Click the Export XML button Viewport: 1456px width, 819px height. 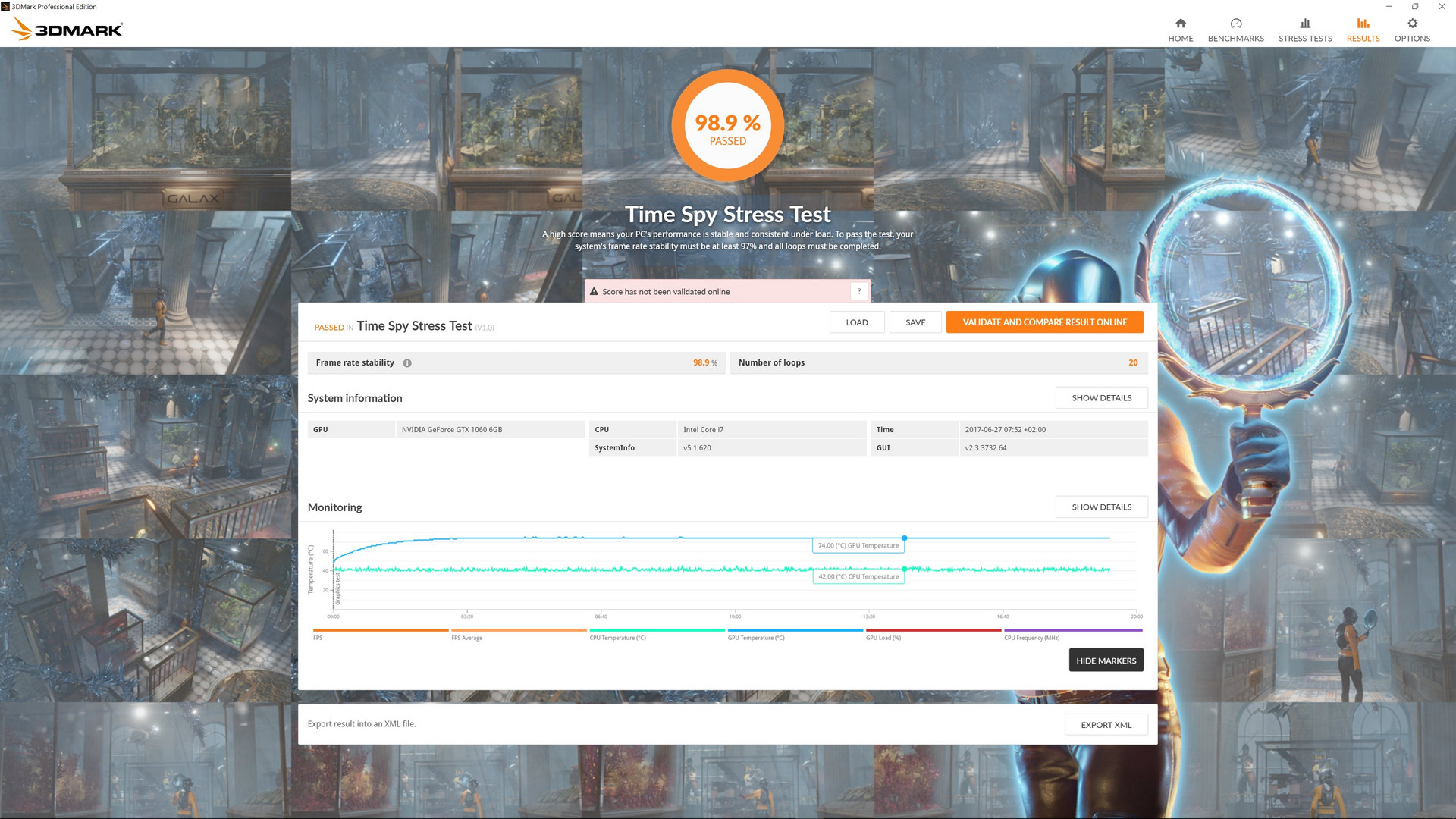(1106, 725)
